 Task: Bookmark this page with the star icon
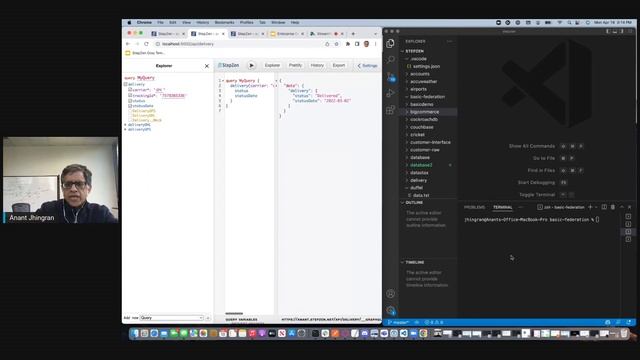[x=337, y=44]
